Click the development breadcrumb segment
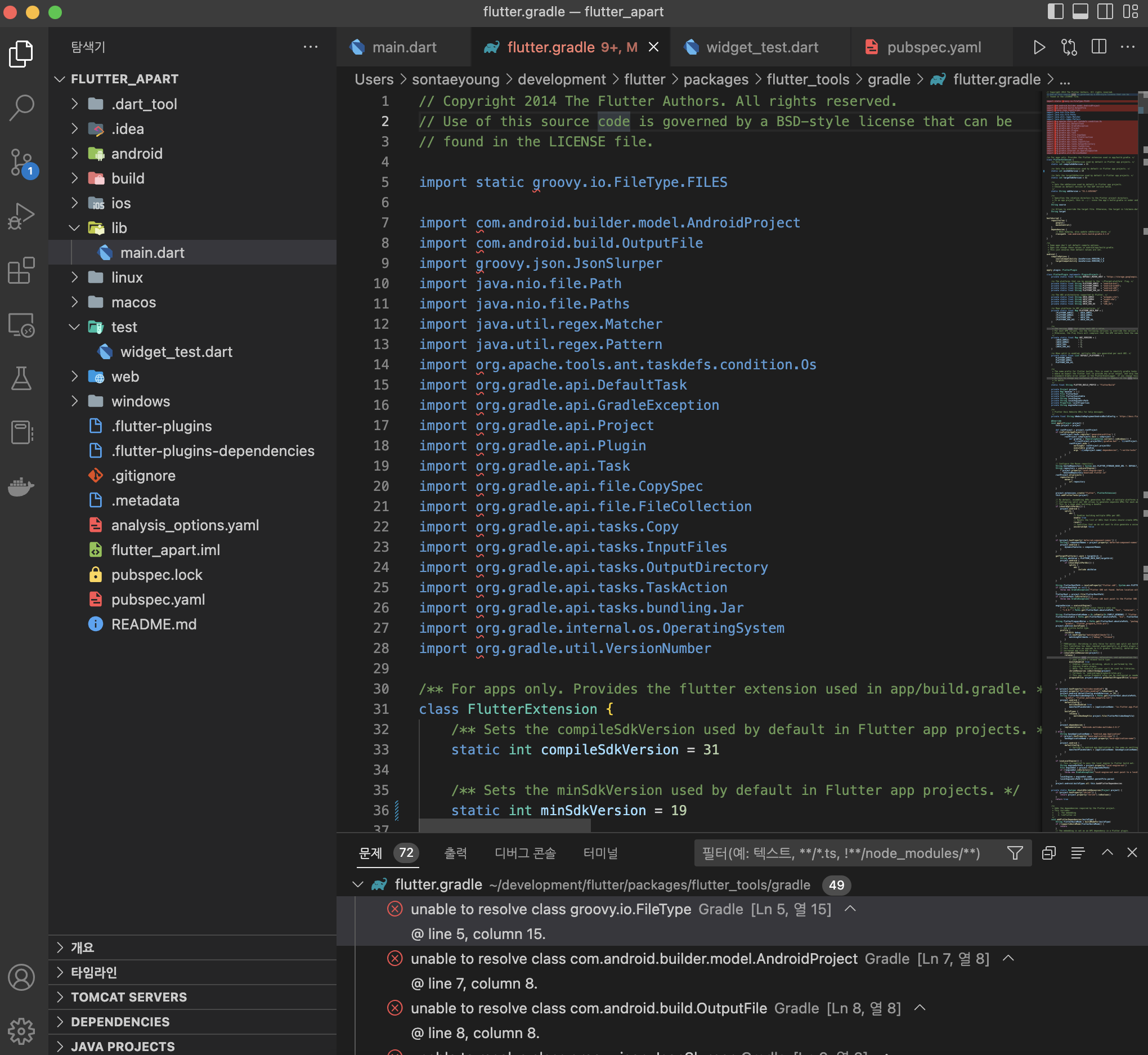The image size is (1148, 1055). 562,79
